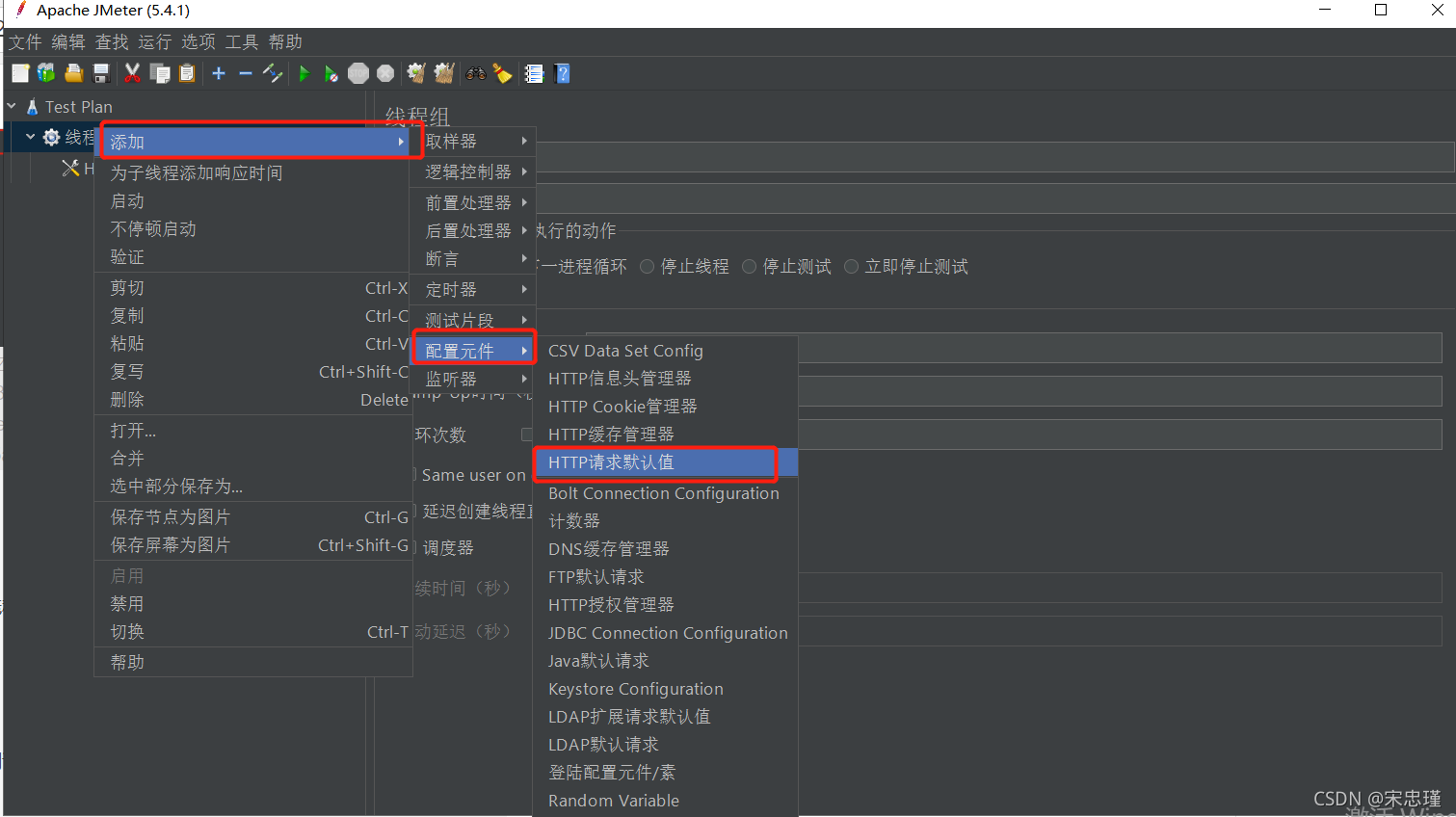Click the Stop test icon
This screenshot has height=817, width=1456.
point(358,73)
